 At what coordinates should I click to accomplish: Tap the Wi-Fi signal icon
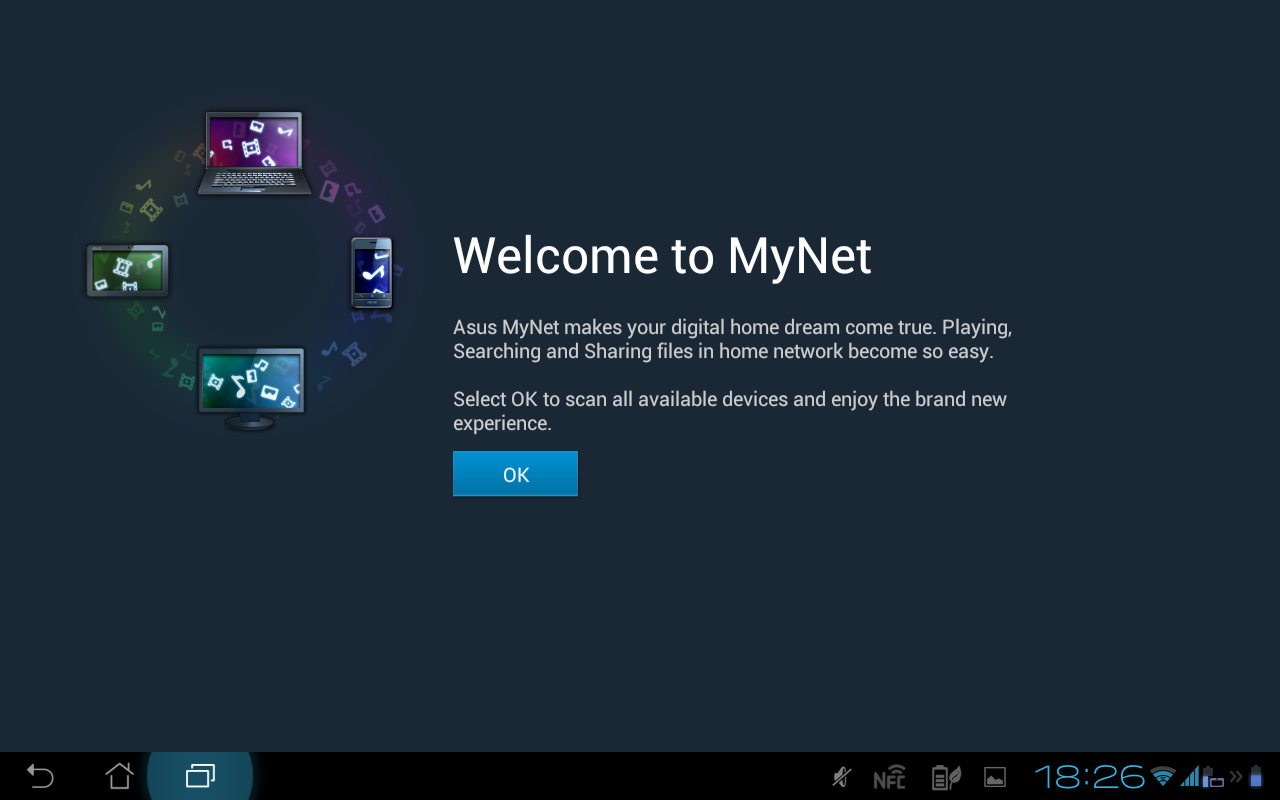1163,776
